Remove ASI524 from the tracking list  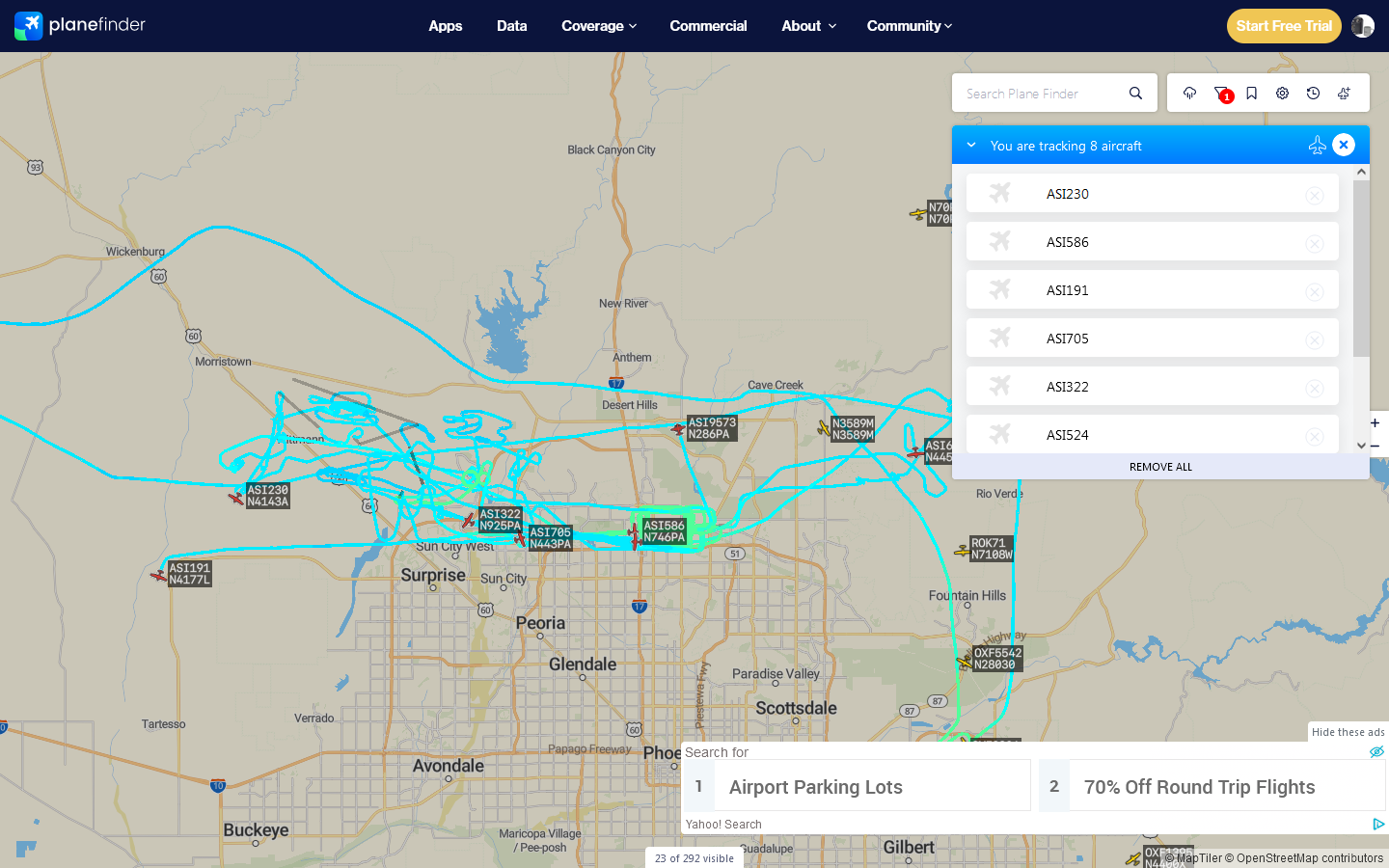pyautogui.click(x=1315, y=436)
